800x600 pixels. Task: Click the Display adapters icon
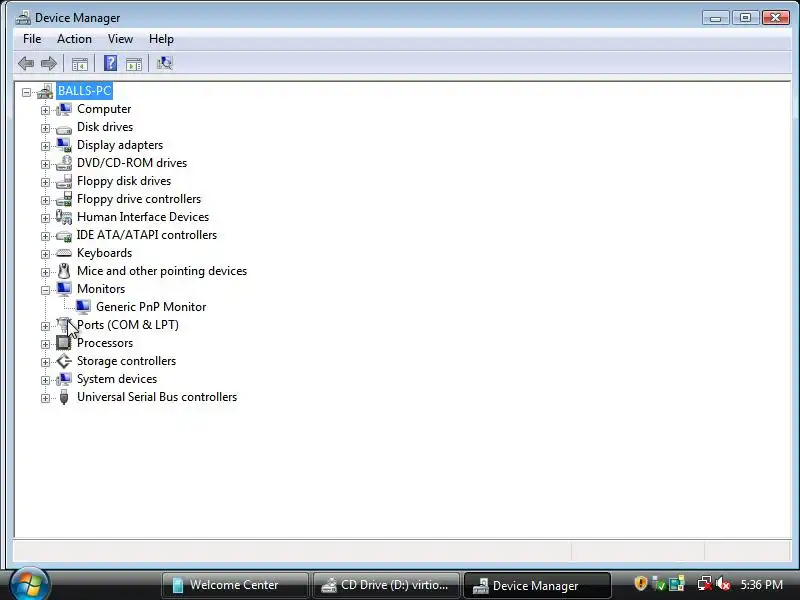64,145
